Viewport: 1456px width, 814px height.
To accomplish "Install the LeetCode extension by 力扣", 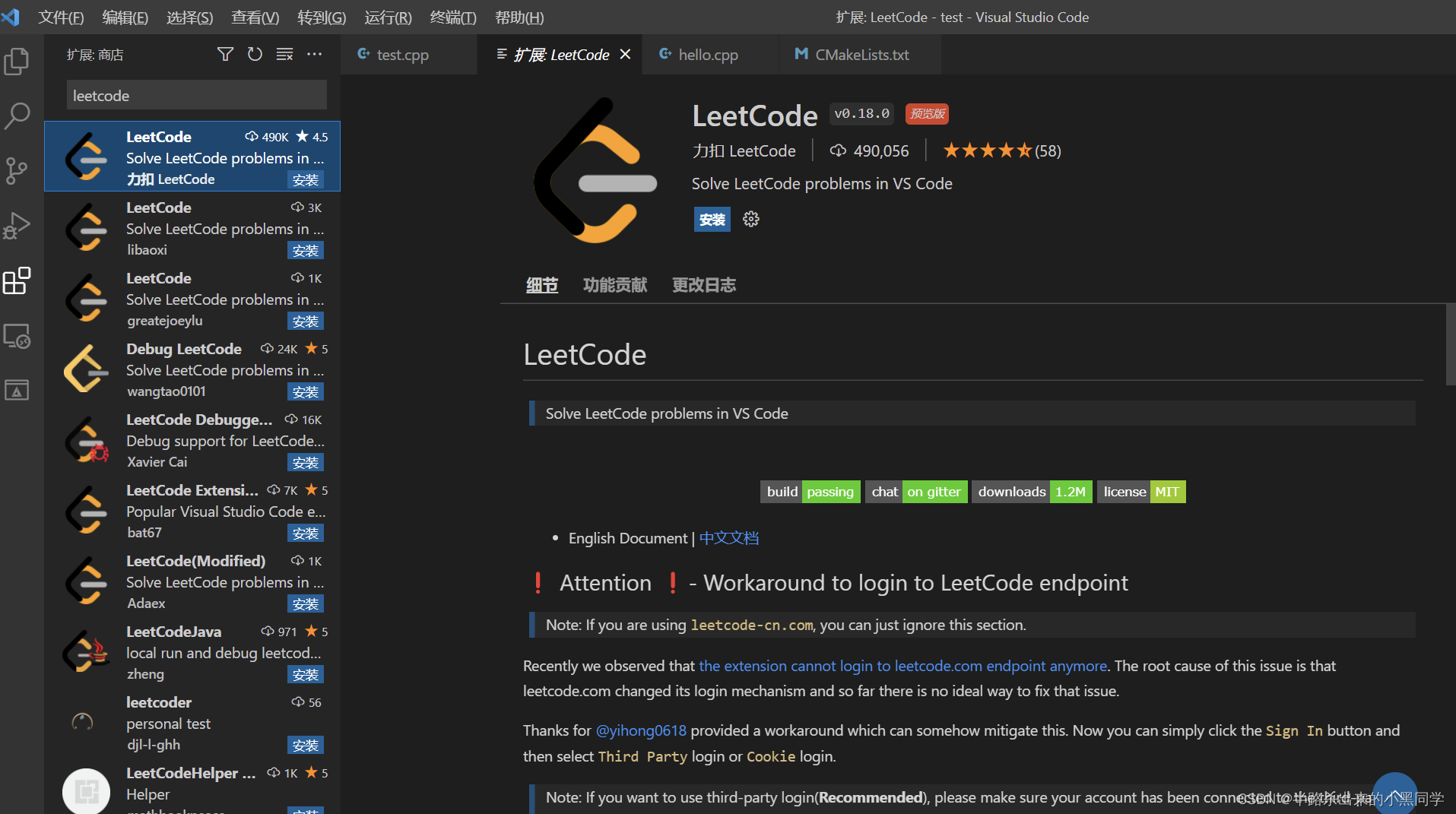I will coord(306,179).
